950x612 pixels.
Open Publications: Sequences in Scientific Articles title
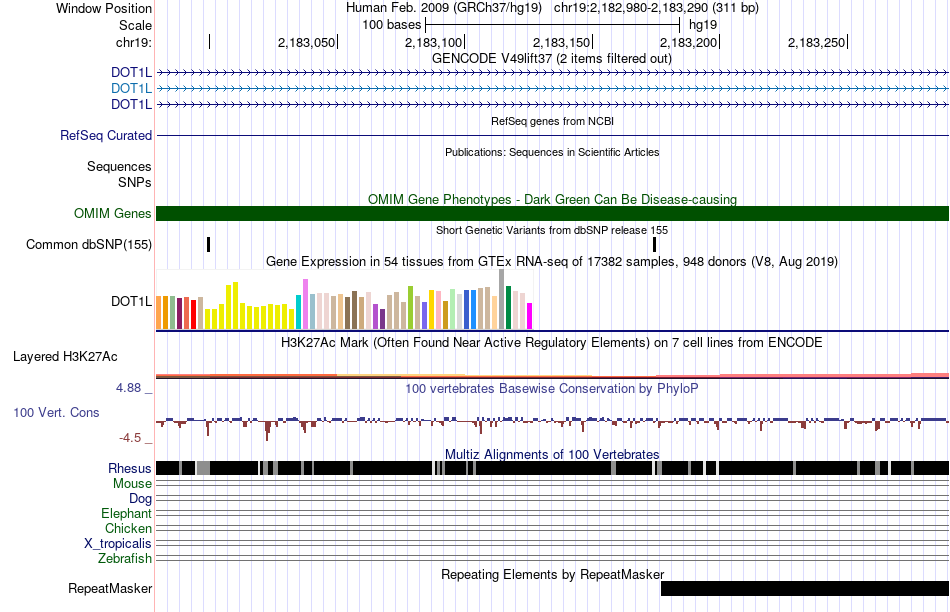pos(552,152)
